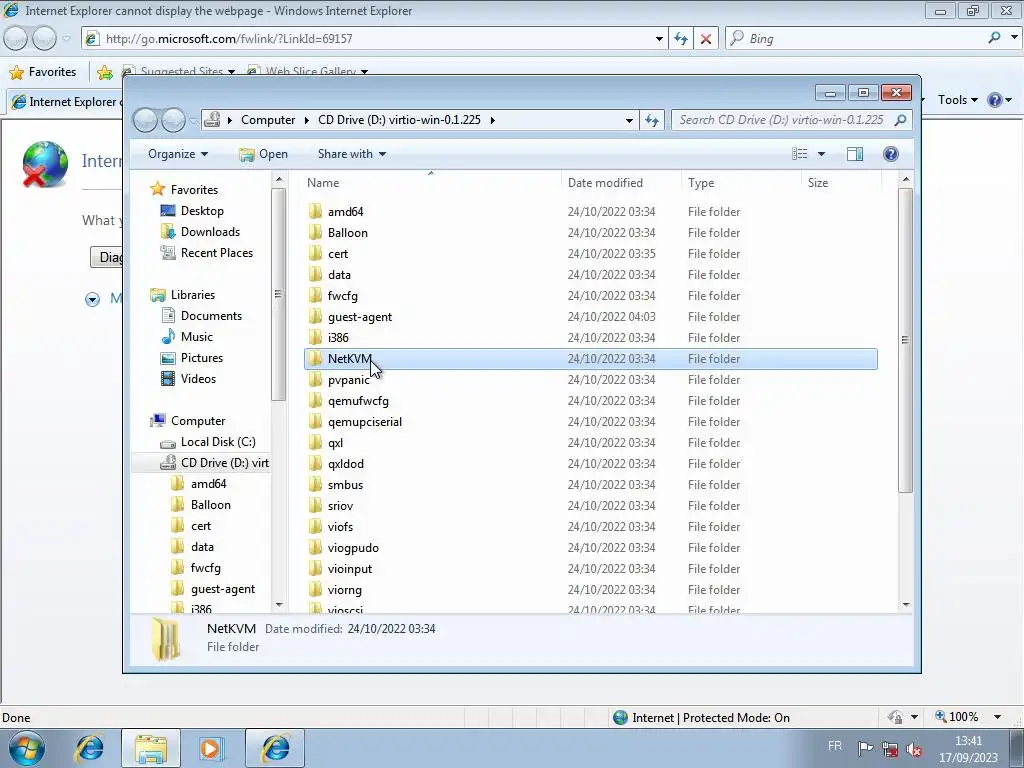Click the Computer breadcrumb segment
Screen dimensions: 1024x768
pyautogui.click(x=268, y=120)
